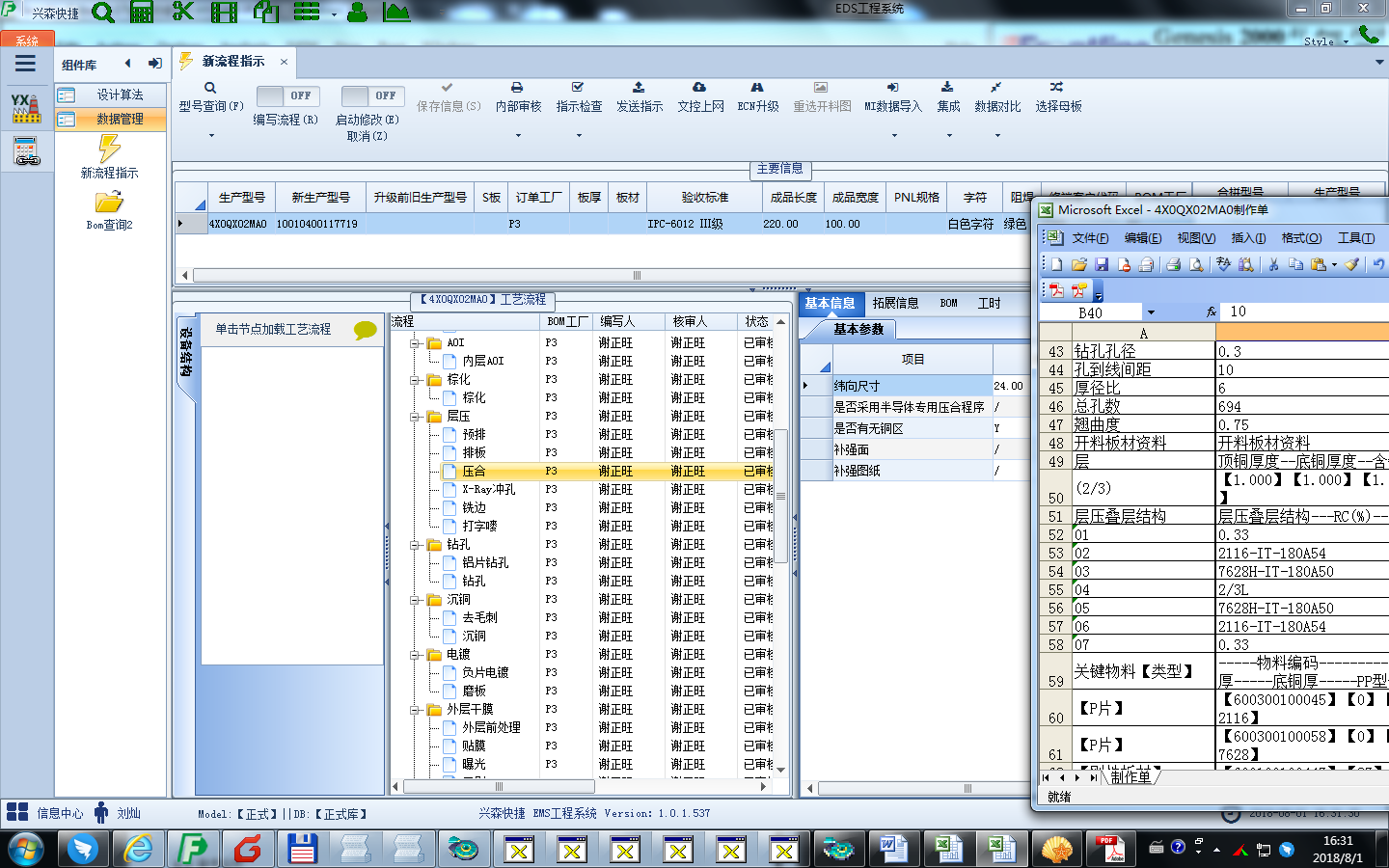Expand dropdown arrow under 指示检查

tap(579, 136)
